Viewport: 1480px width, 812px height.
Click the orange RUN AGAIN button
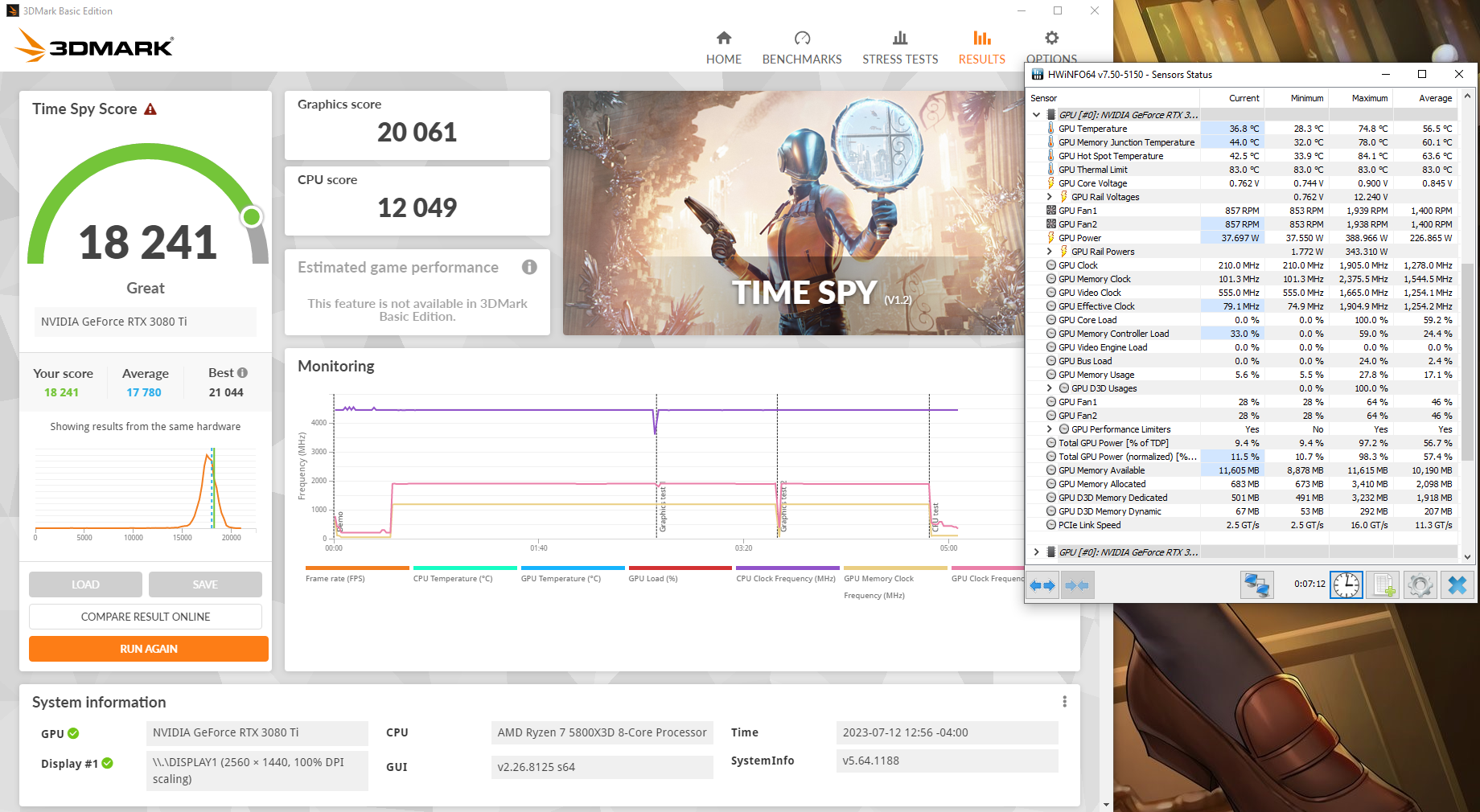click(x=149, y=649)
